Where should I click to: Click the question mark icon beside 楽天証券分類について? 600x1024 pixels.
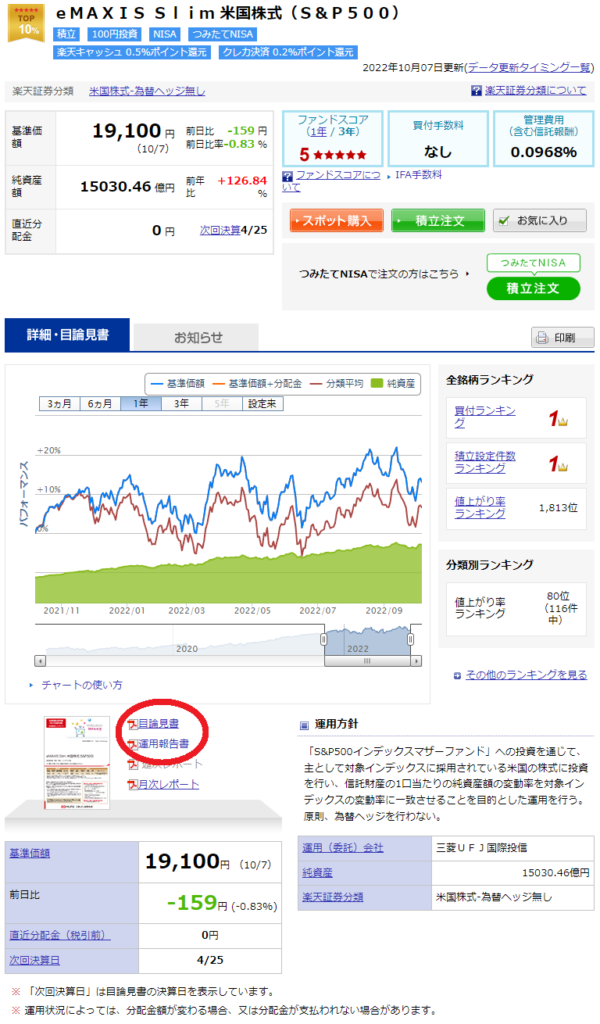click(x=477, y=91)
